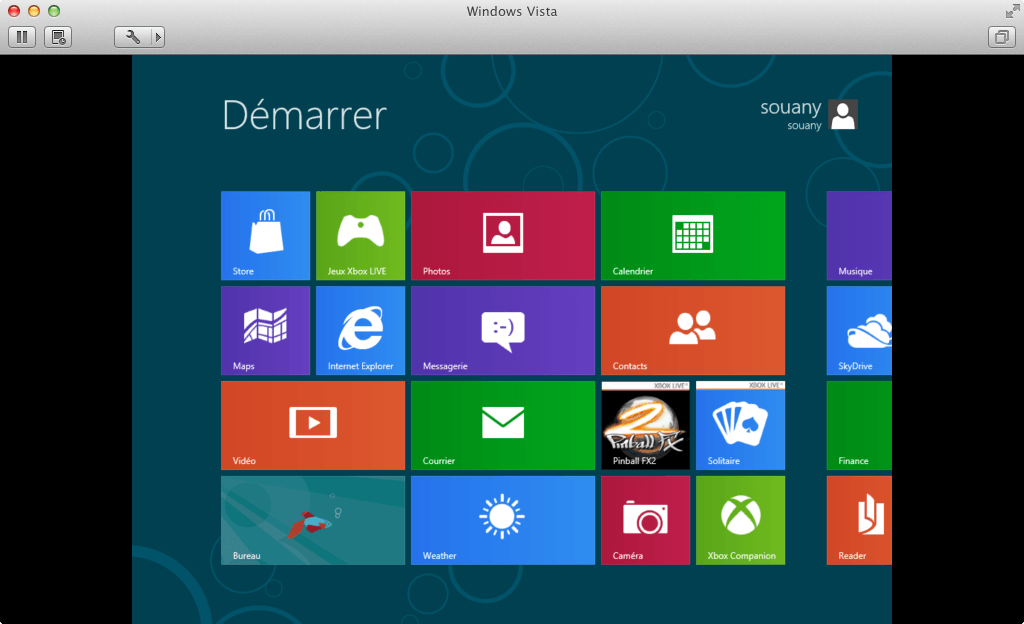Open the Photos tile

[503, 236]
